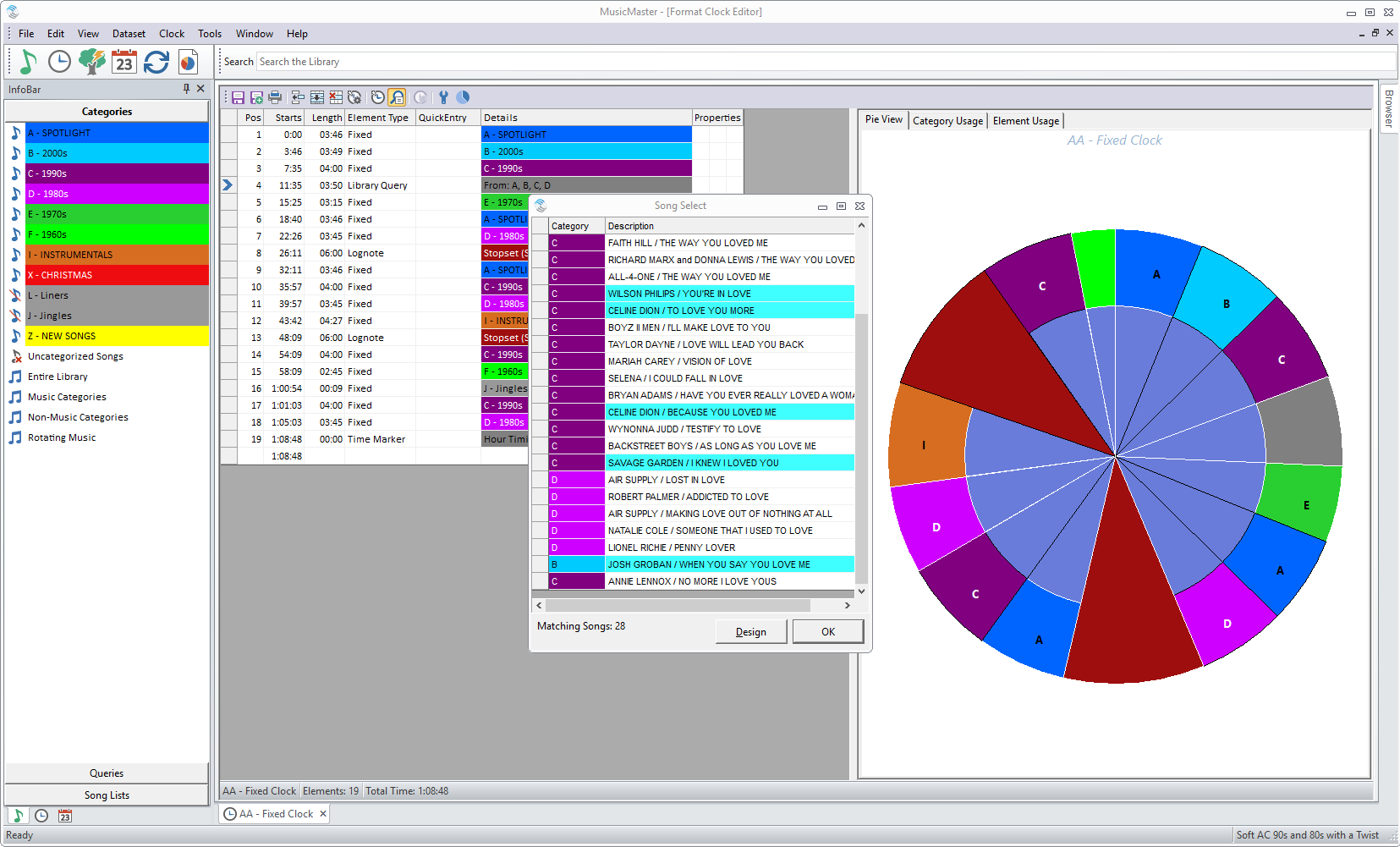
Task: Select Rotating Music in InfoBar
Action: tap(62, 437)
